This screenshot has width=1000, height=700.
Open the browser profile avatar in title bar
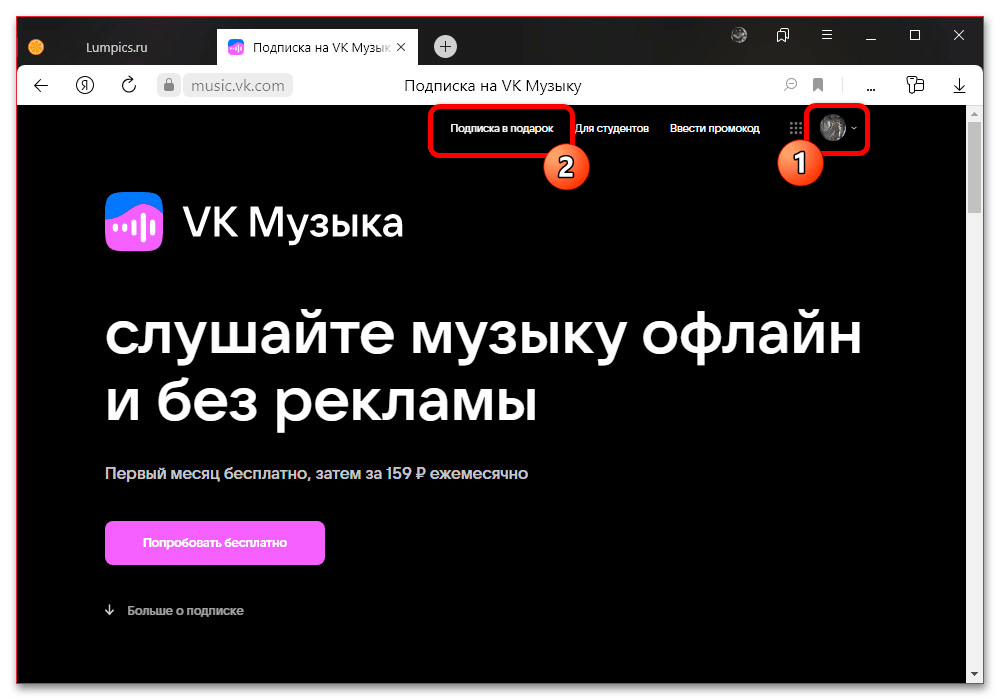pos(739,35)
